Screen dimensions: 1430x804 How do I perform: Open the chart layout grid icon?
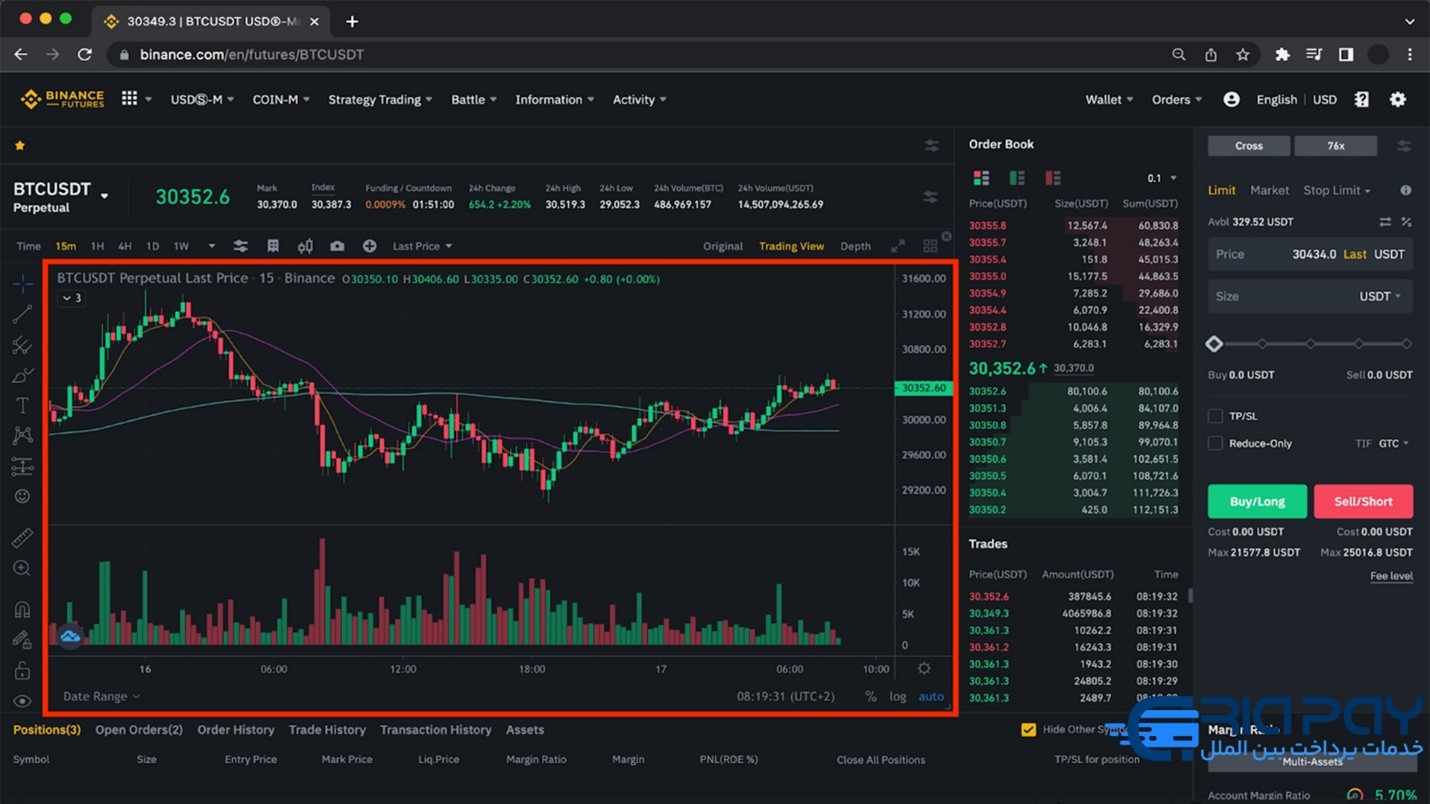(x=930, y=246)
